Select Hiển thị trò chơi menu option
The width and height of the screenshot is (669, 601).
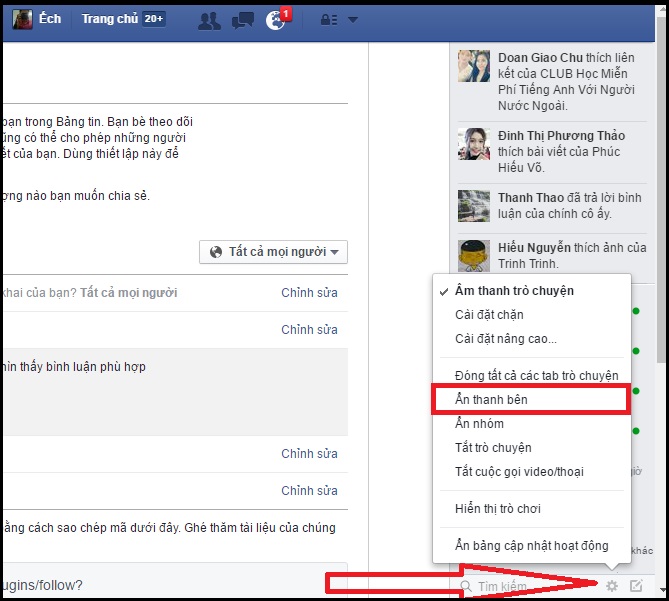coord(532,508)
